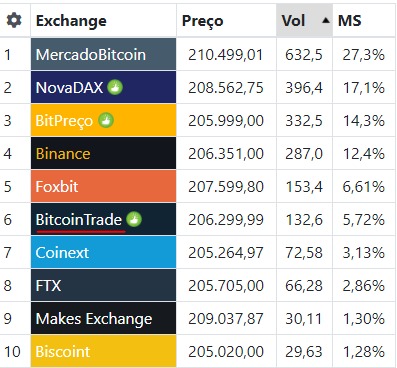Click the BitPreço green thumbs-up badge
Image resolution: width=397 pixels, height=368 pixels.
[x=106, y=120]
